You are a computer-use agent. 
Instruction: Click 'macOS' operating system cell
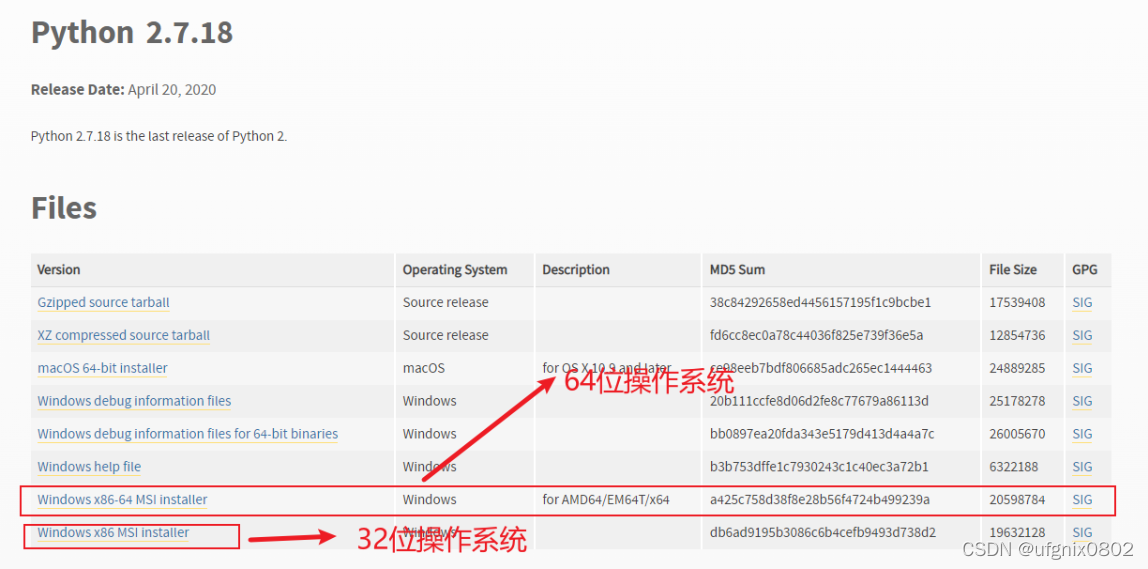423,368
